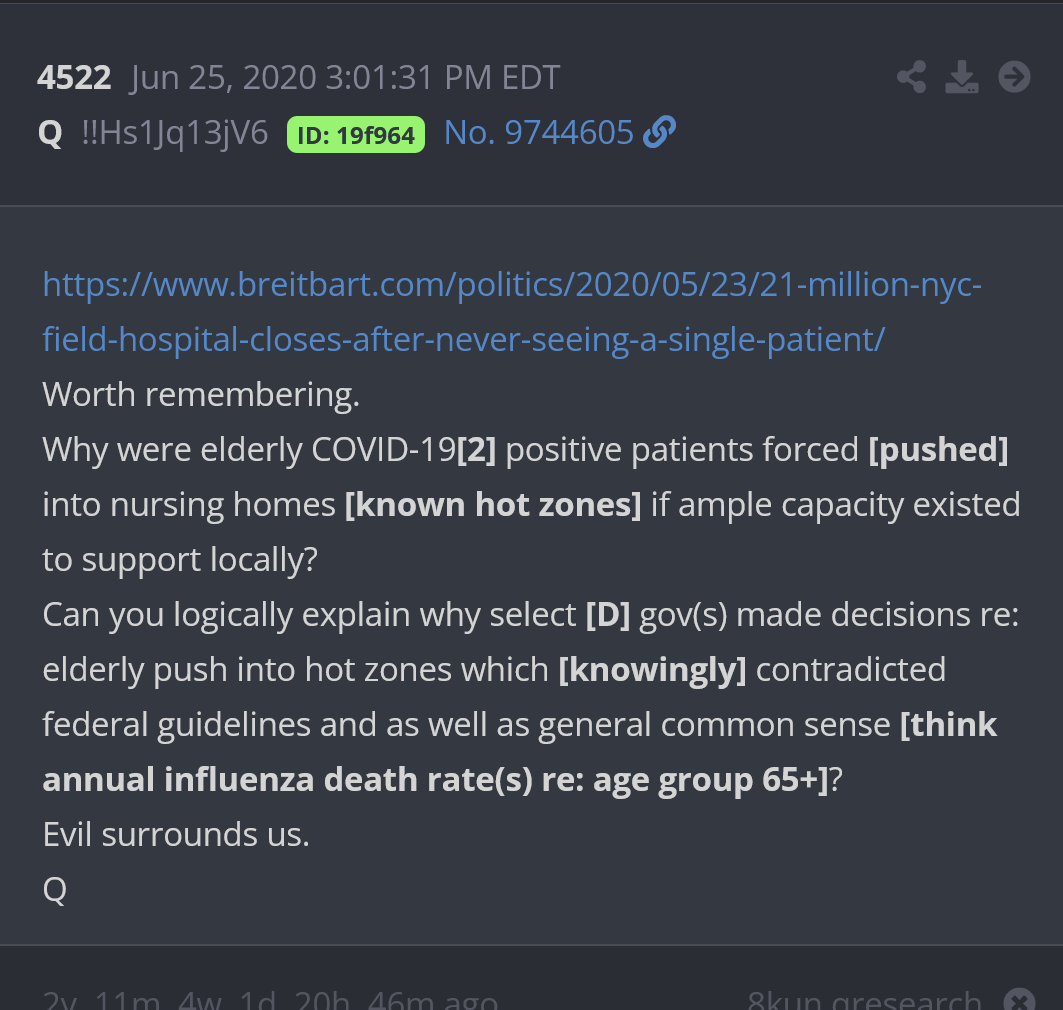
Task: Click the circled X icon beside 8kun qresearch
Action: pos(1019,1000)
